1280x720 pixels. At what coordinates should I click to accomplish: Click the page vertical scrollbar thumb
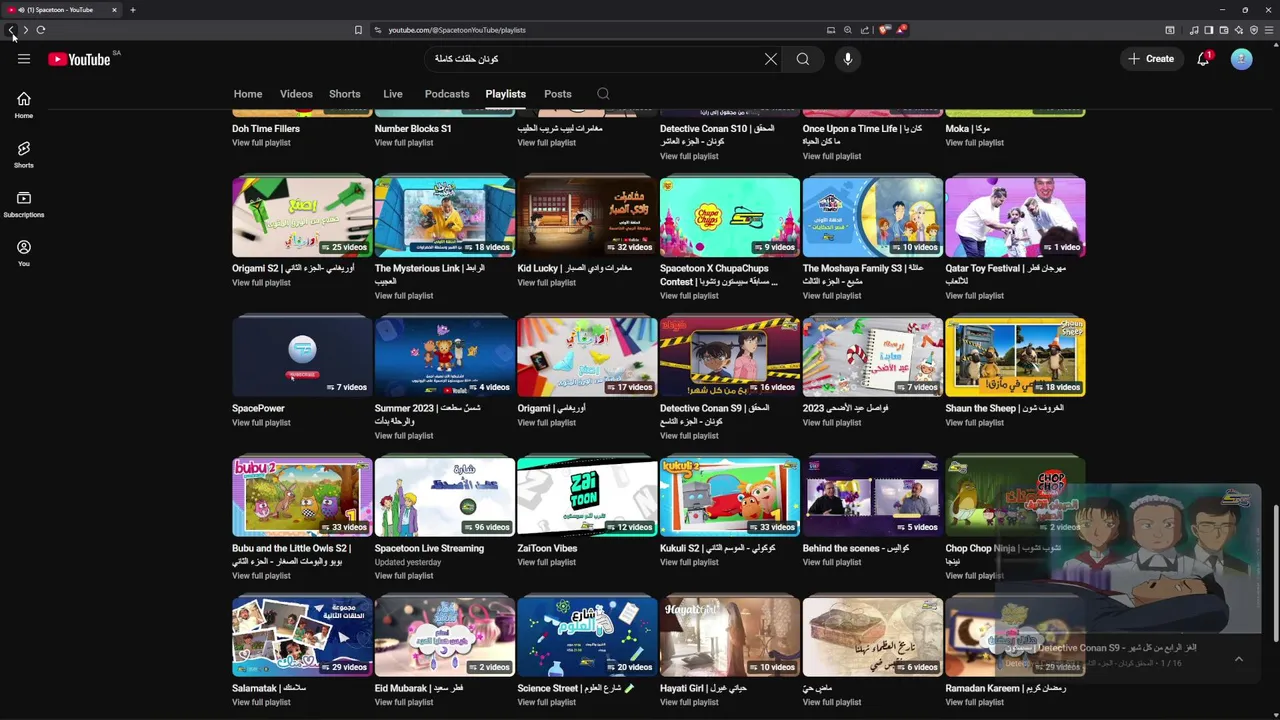pos(1275,575)
